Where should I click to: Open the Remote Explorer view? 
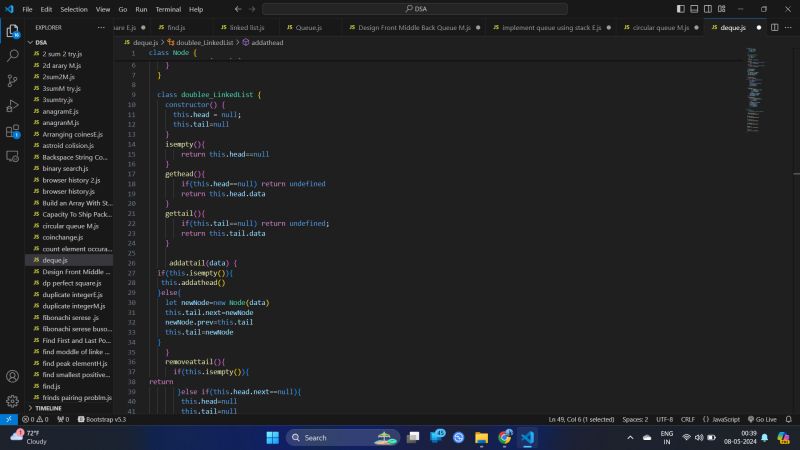point(13,156)
